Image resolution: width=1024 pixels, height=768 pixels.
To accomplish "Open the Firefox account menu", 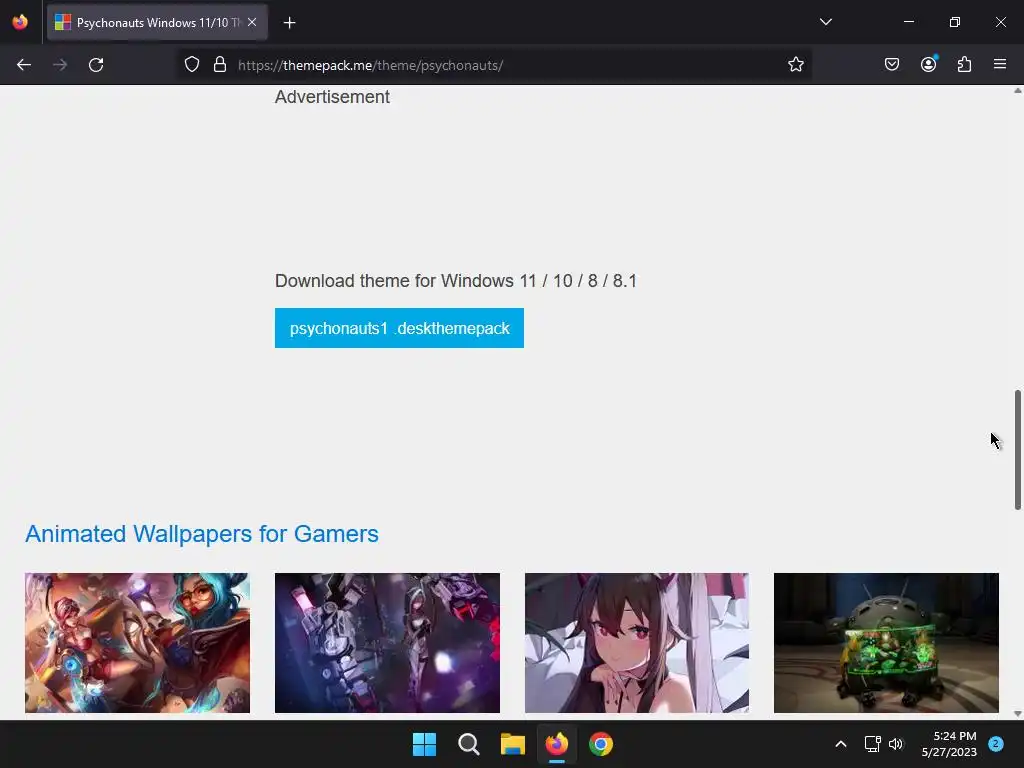I will (929, 64).
